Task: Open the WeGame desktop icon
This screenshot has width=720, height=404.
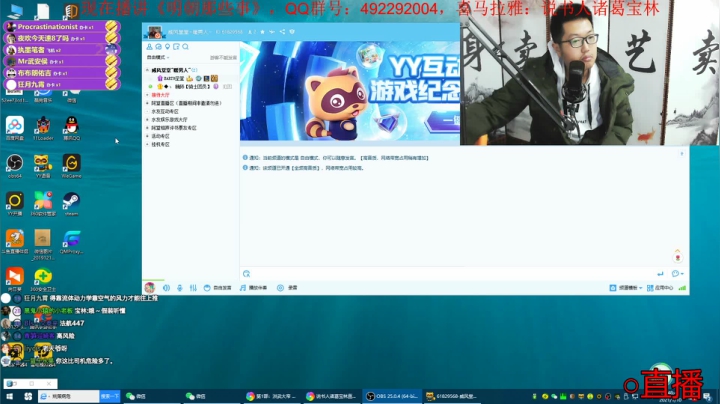Action: pyautogui.click(x=72, y=166)
